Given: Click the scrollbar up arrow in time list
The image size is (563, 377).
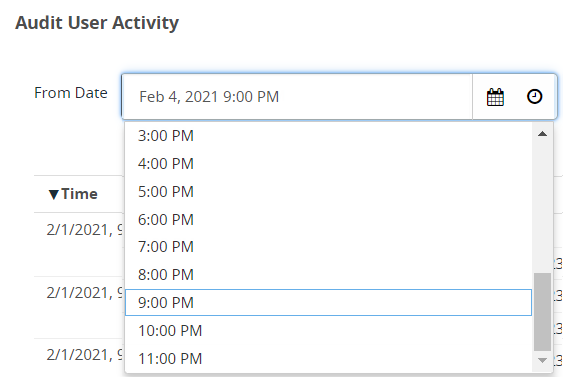Looking at the screenshot, I should pyautogui.click(x=542, y=134).
